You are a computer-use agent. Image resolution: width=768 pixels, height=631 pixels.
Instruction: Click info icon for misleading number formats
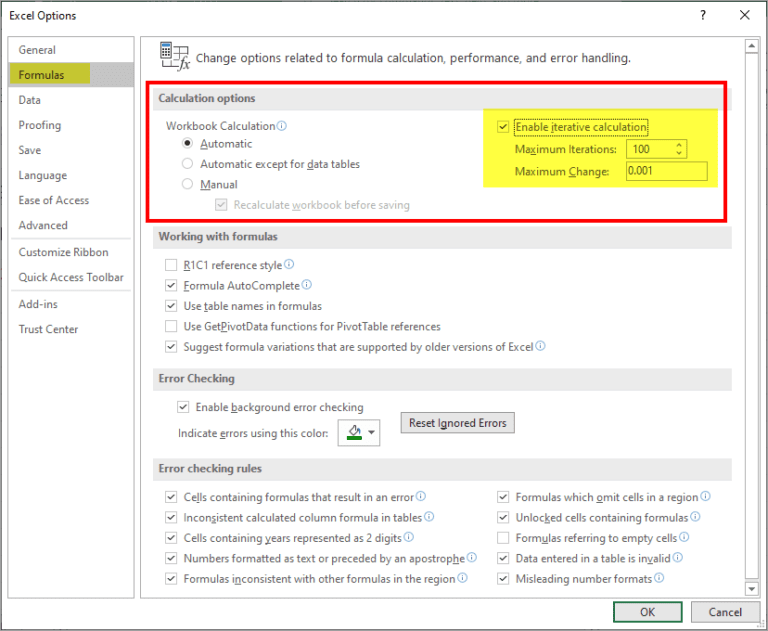click(659, 578)
